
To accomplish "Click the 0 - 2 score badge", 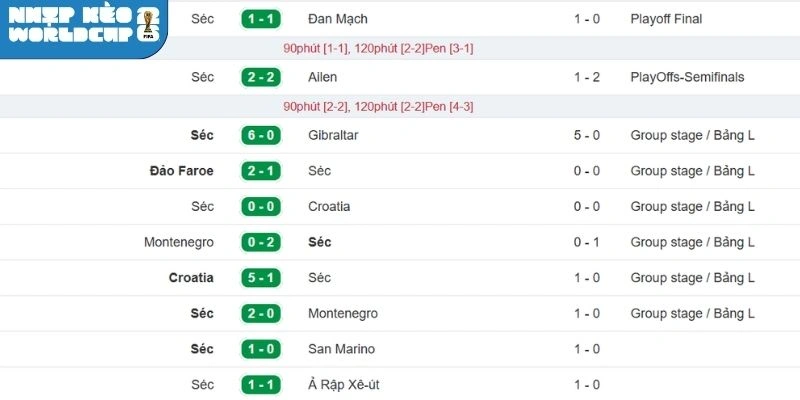I will [261, 243].
